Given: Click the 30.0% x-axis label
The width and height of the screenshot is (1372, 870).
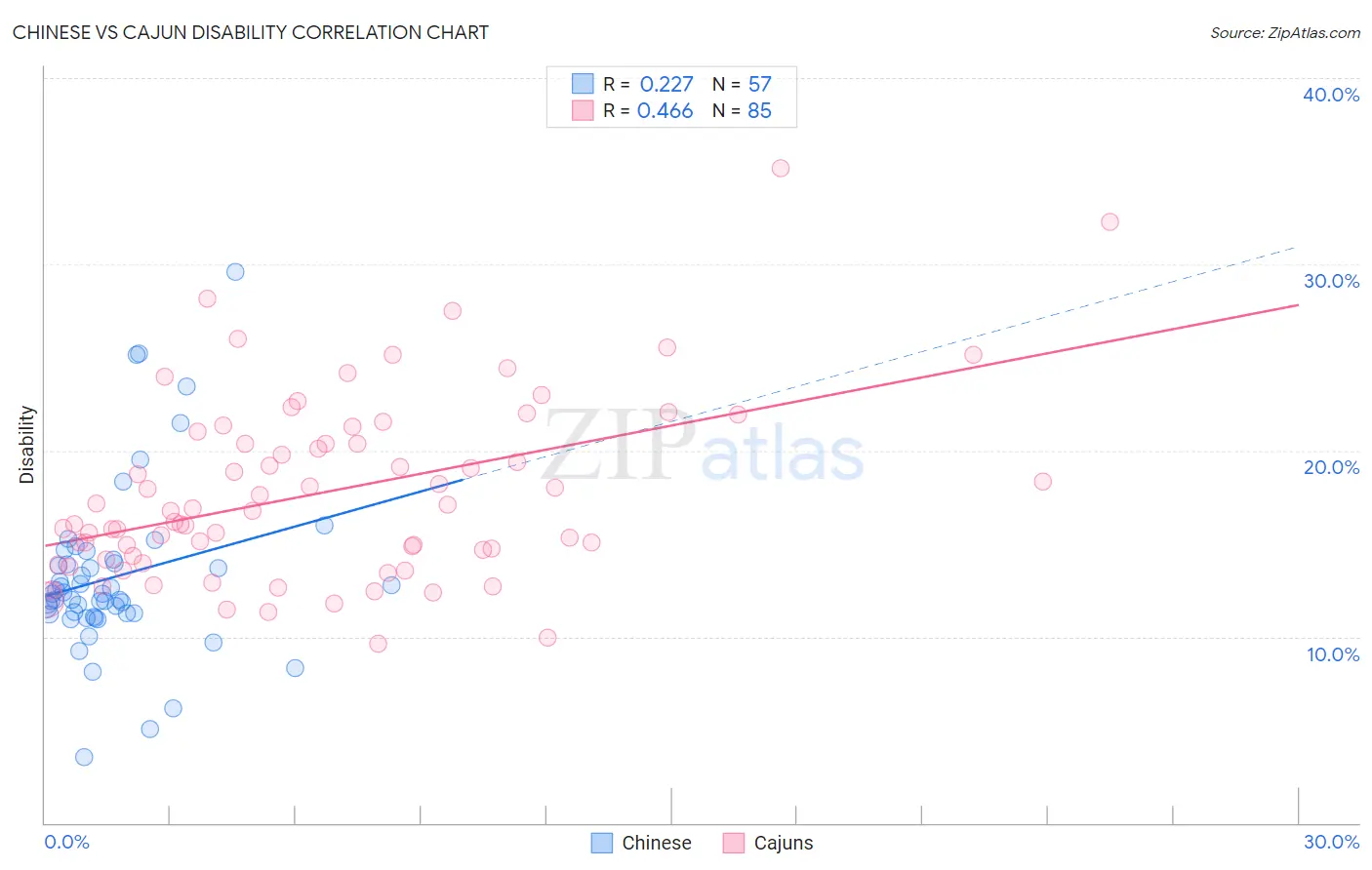Looking at the screenshot, I should point(1331,842).
